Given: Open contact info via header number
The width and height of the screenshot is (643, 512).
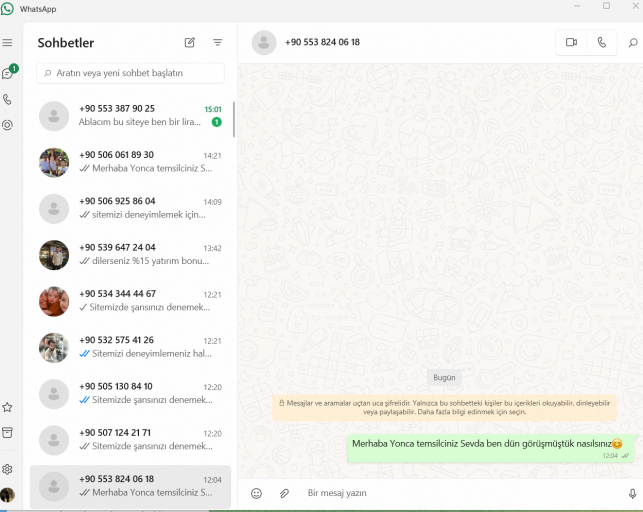Looking at the screenshot, I should point(322,42).
